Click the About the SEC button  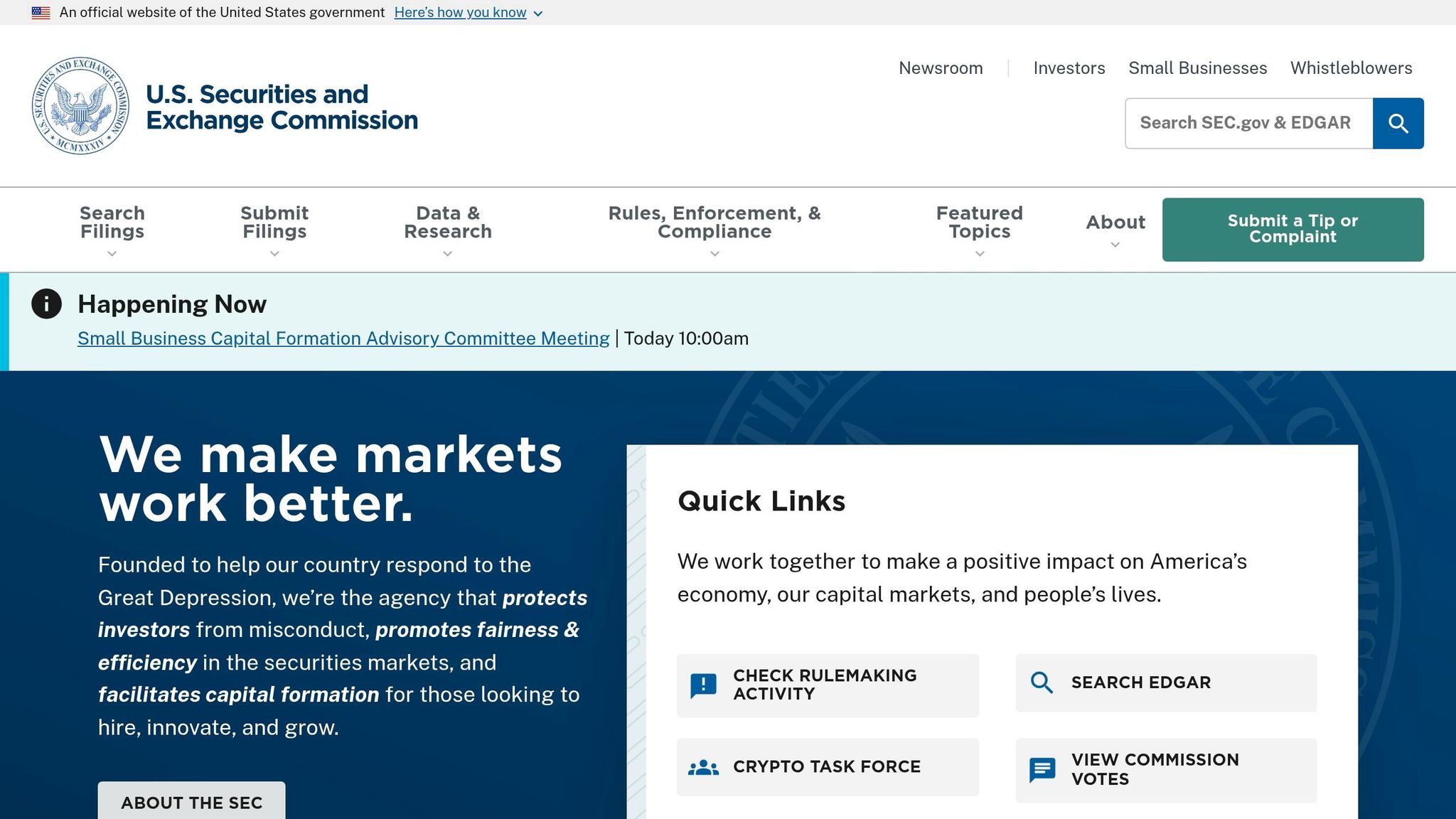[x=191, y=803]
